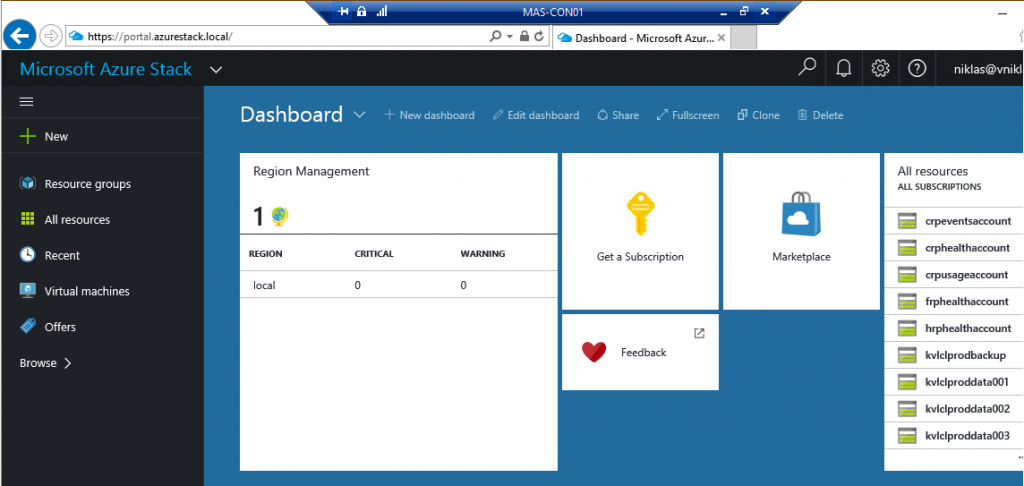Click the lock icon on remote connection bar
The image size is (1024, 486).
[x=362, y=12]
